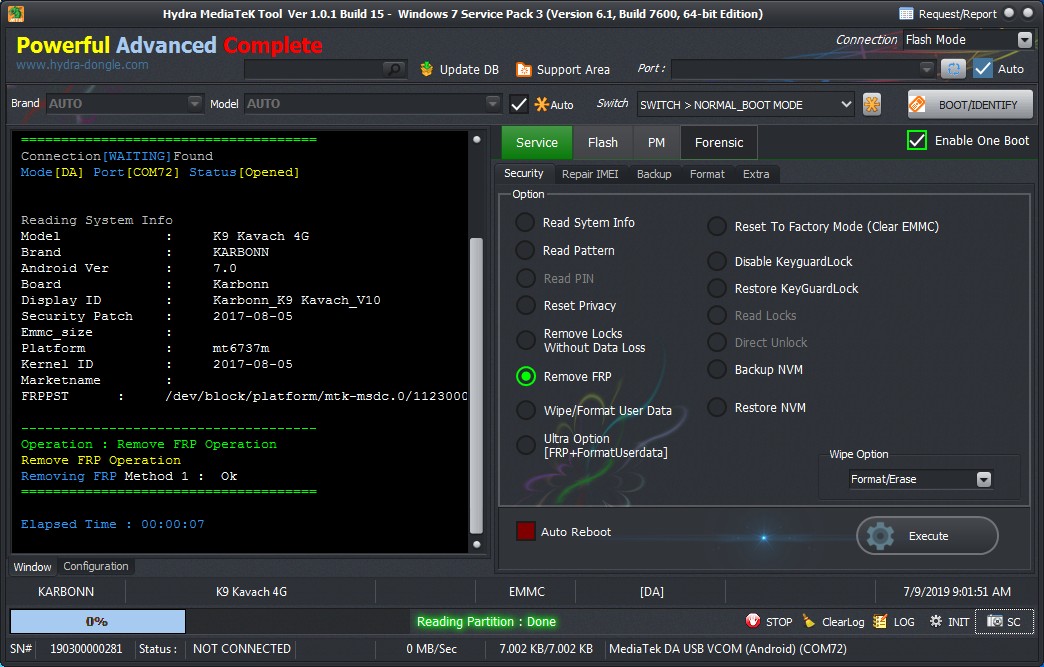1044x667 pixels.
Task: Click the INIT gear icon
Action: click(x=935, y=621)
